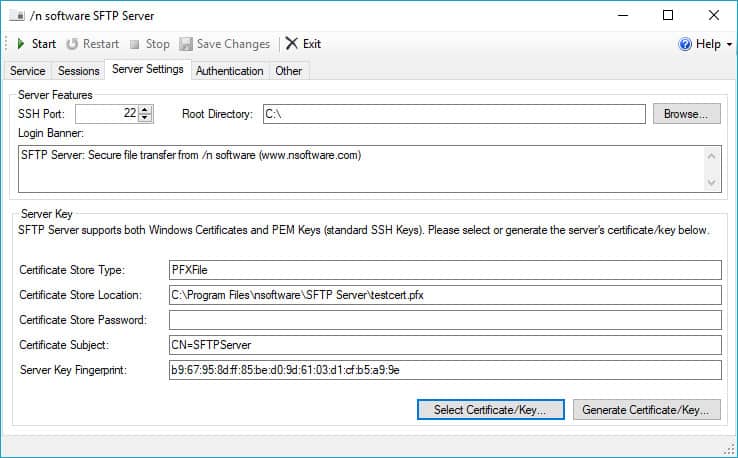The height and width of the screenshot is (458, 738).
Task: Click Save Changes in the toolbar
Action: 225,44
